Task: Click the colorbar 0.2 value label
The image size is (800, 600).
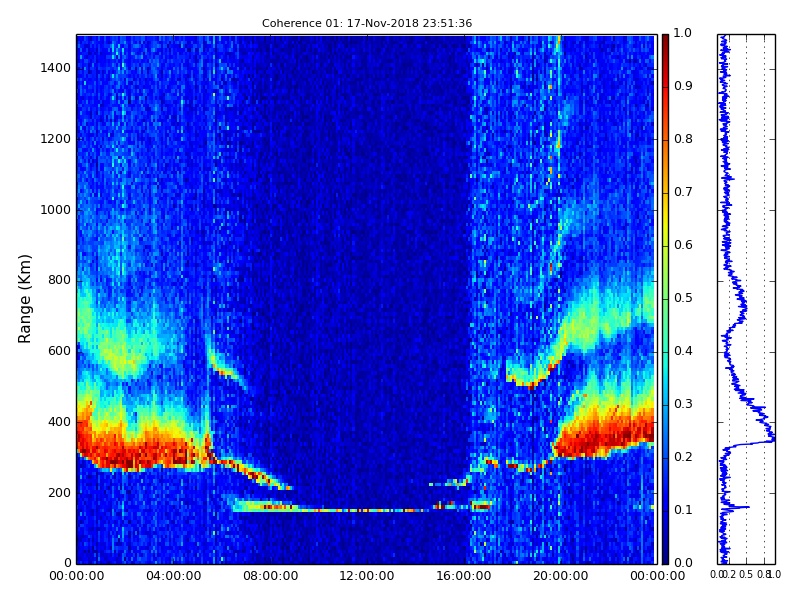Action: (683, 457)
